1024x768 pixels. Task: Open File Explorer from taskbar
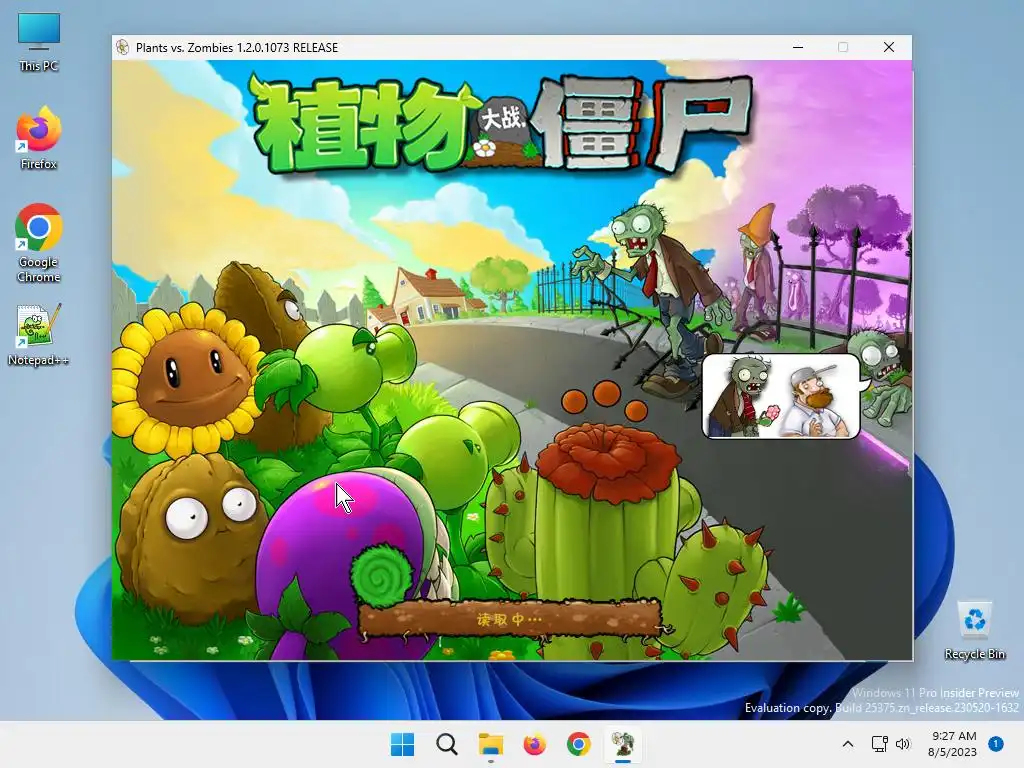(x=490, y=744)
